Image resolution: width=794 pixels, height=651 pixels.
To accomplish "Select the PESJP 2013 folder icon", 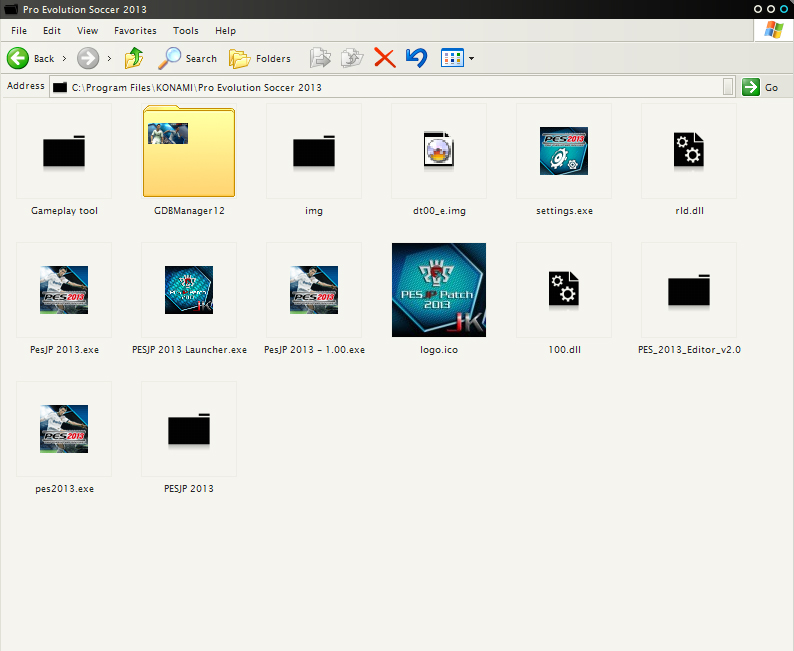I will [x=189, y=429].
